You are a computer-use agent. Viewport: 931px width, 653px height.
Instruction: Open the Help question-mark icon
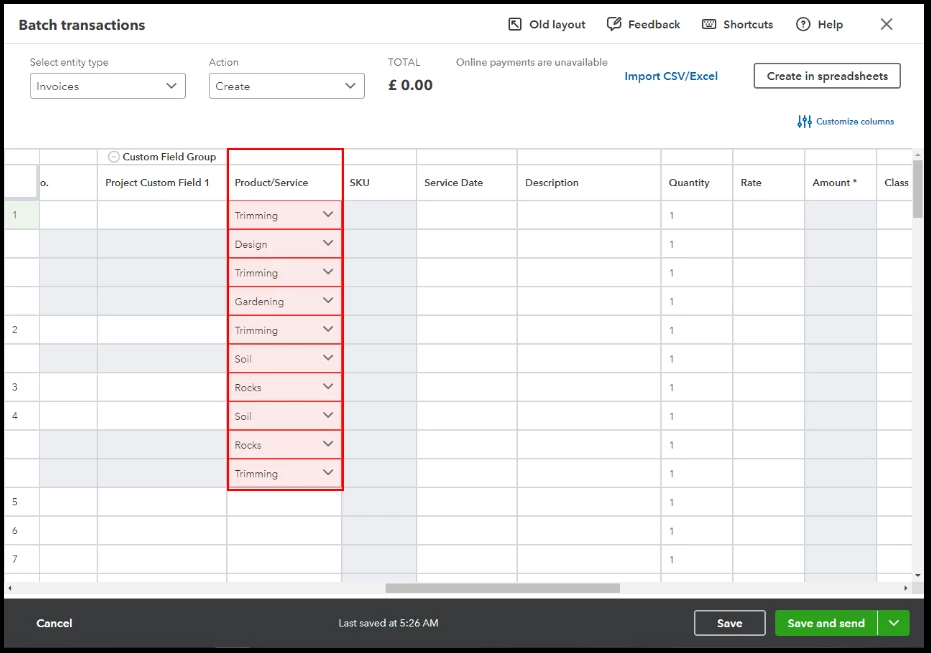pos(803,24)
